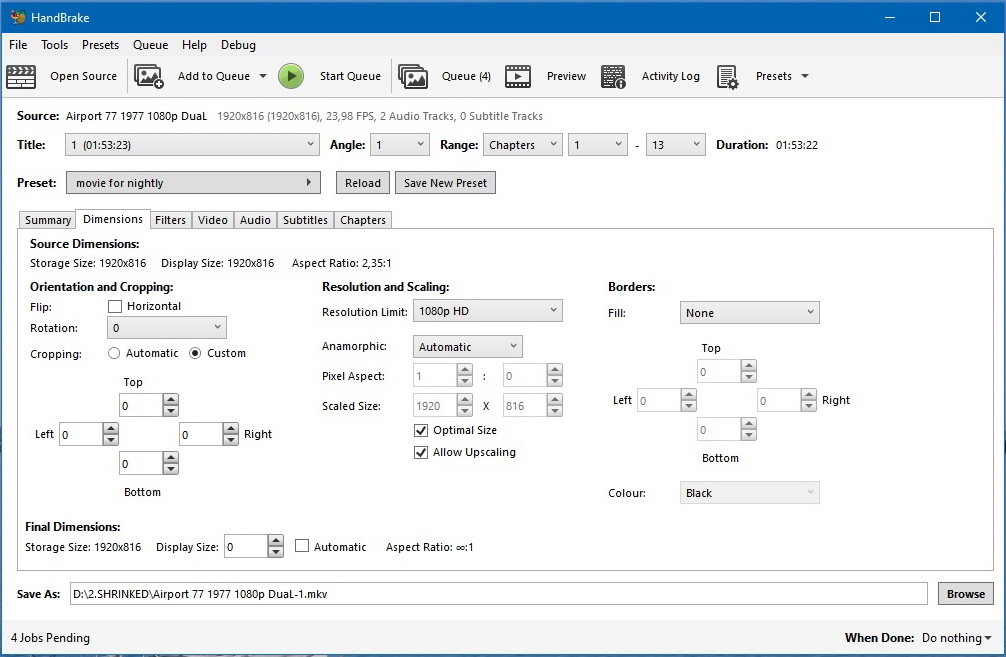The image size is (1006, 657).
Task: Open the When Done dropdown
Action: 956,637
